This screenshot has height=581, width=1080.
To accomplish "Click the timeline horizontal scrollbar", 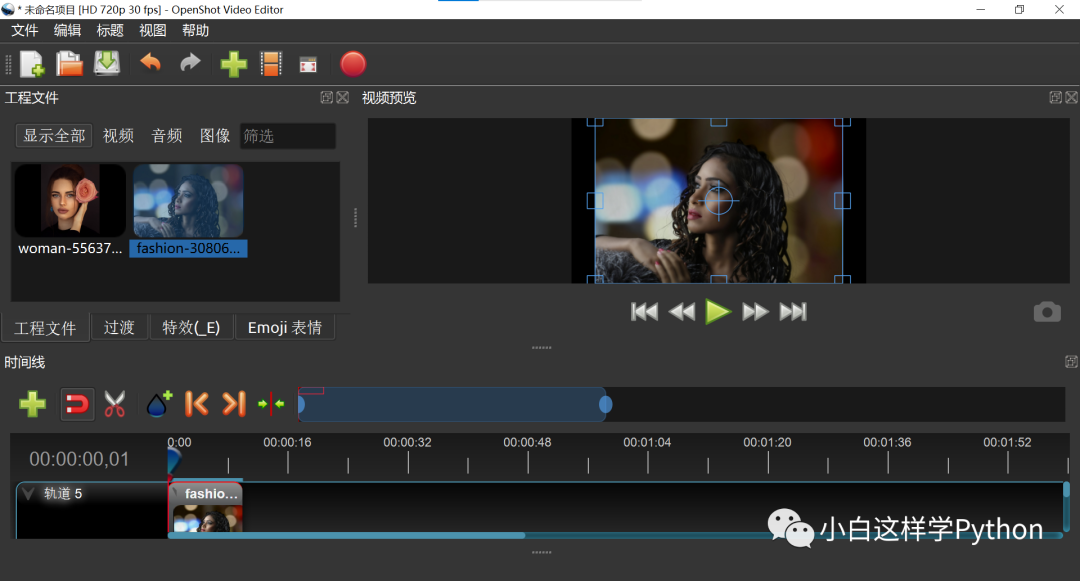I will click(346, 535).
